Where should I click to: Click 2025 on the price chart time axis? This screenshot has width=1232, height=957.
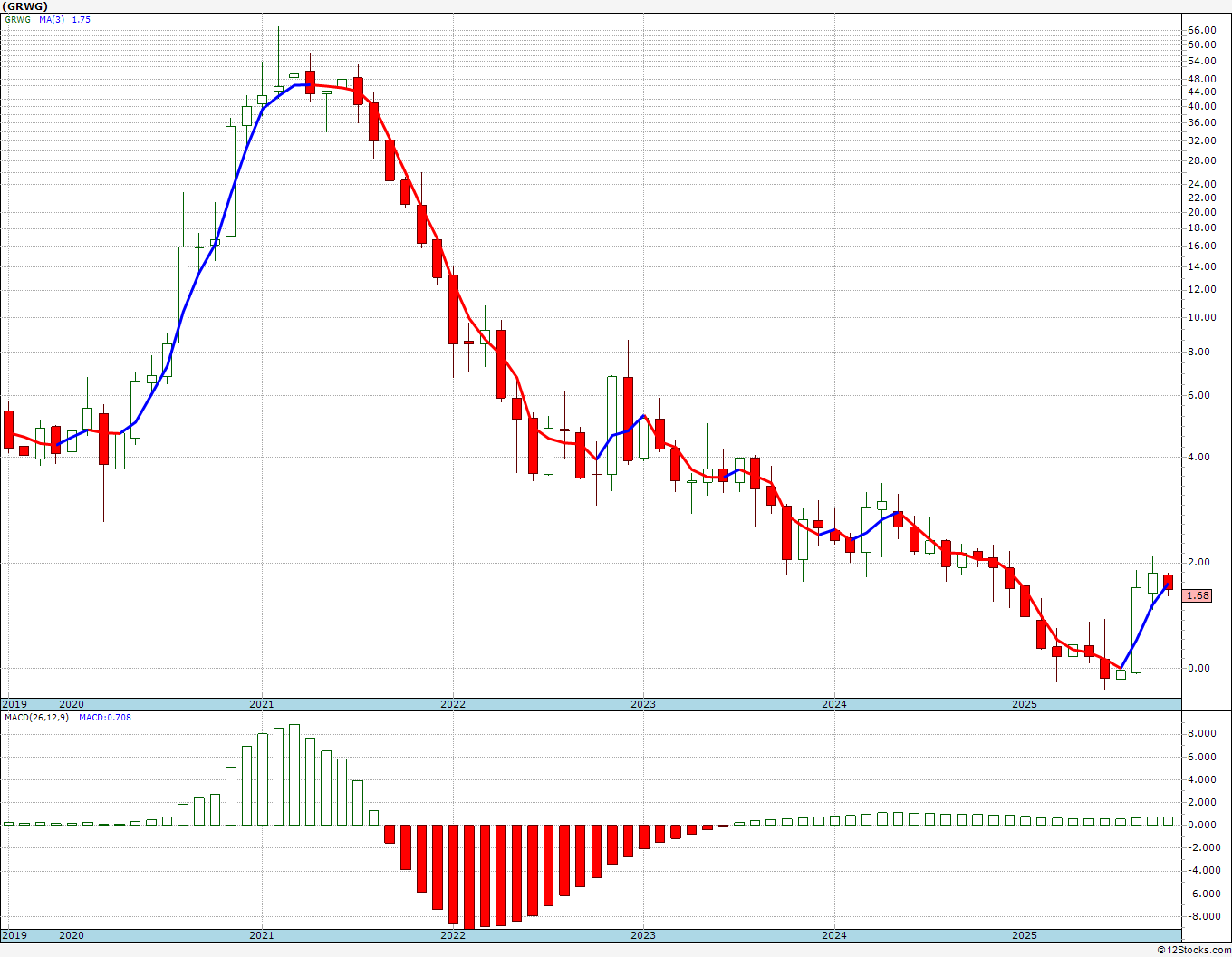click(x=1025, y=704)
